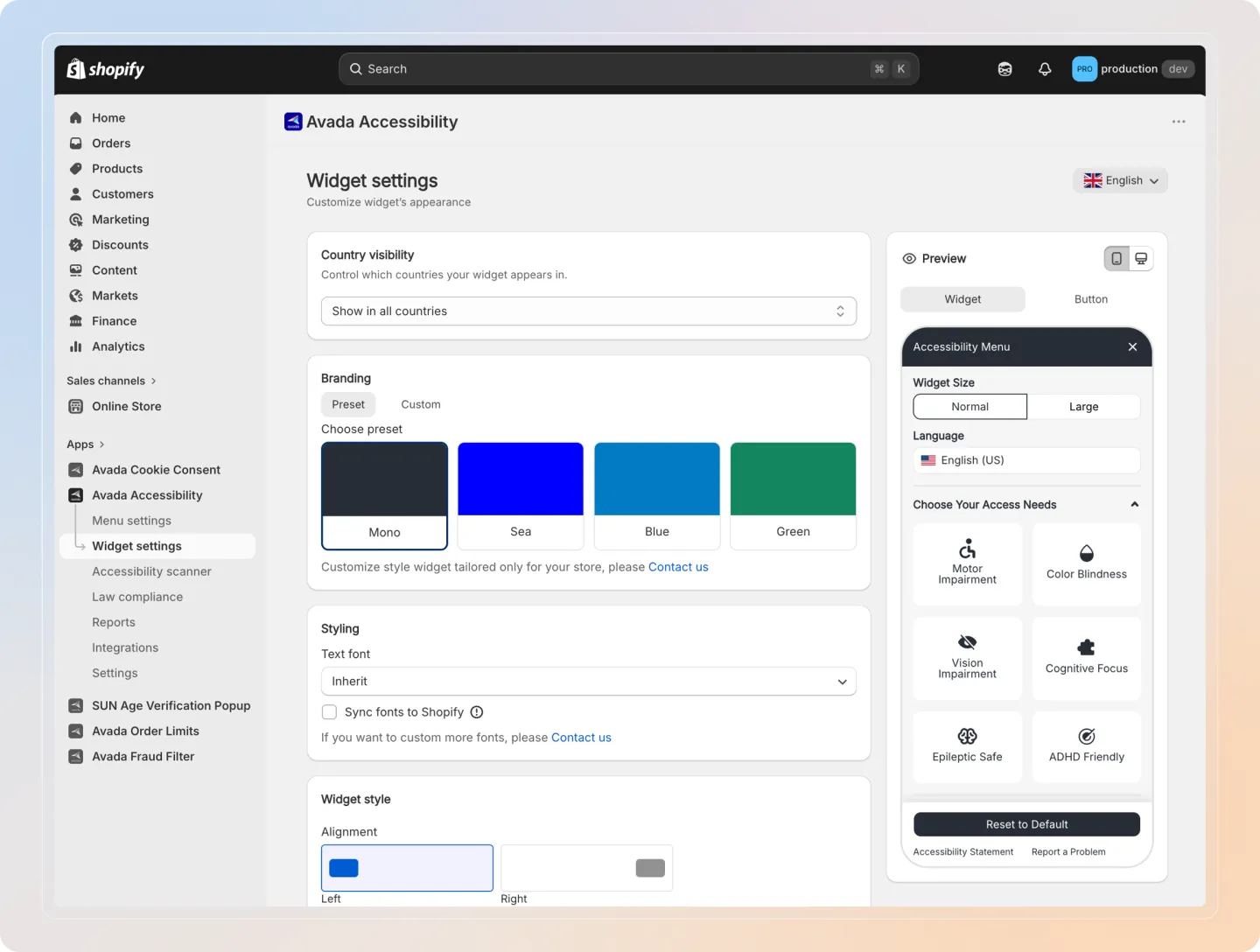Click the top Search field

(628, 69)
